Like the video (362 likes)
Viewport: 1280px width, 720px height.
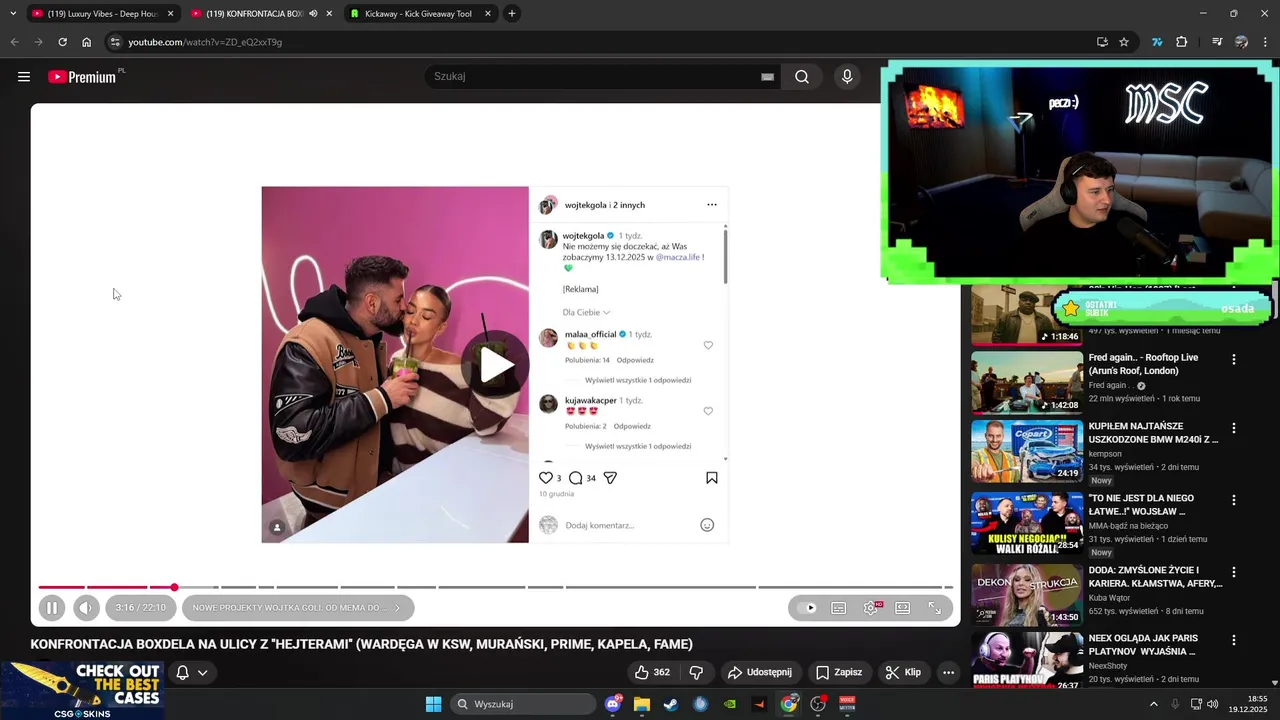[652, 673]
